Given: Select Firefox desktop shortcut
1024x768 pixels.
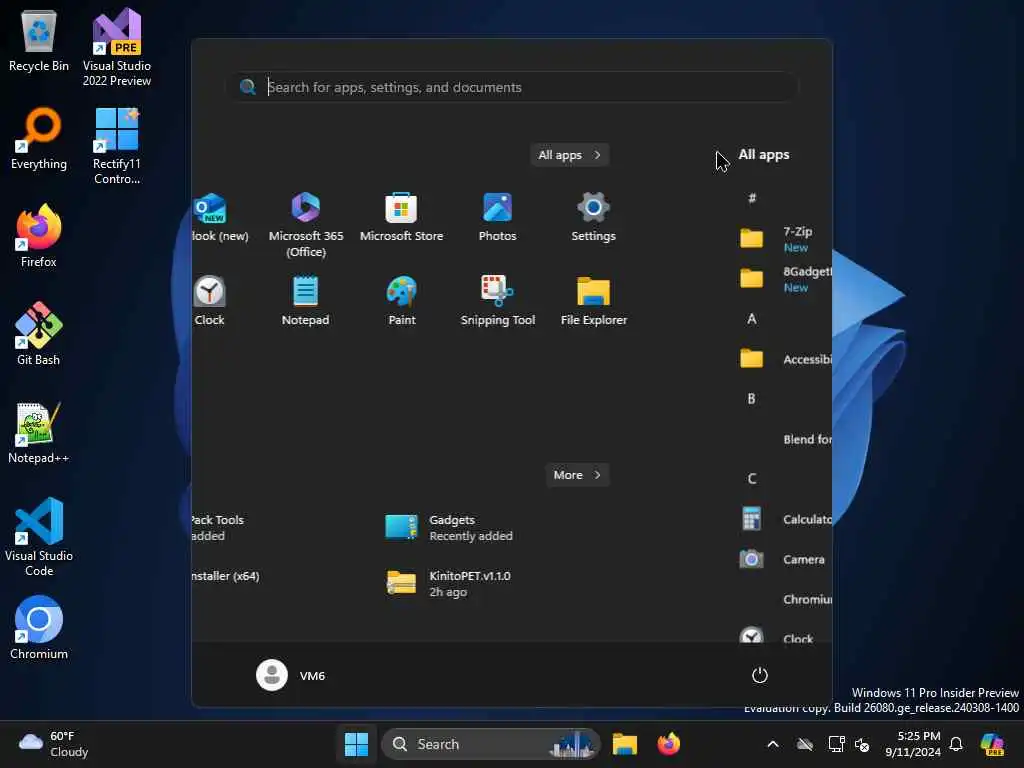Looking at the screenshot, I should point(39,236).
